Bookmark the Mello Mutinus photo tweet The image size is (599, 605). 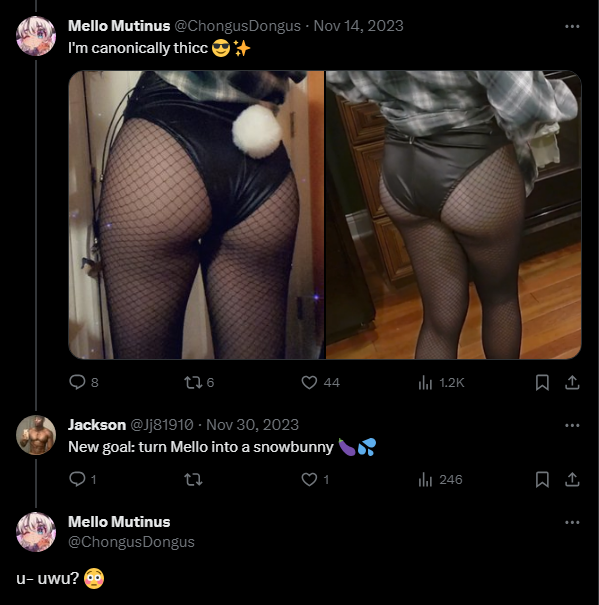click(x=542, y=382)
